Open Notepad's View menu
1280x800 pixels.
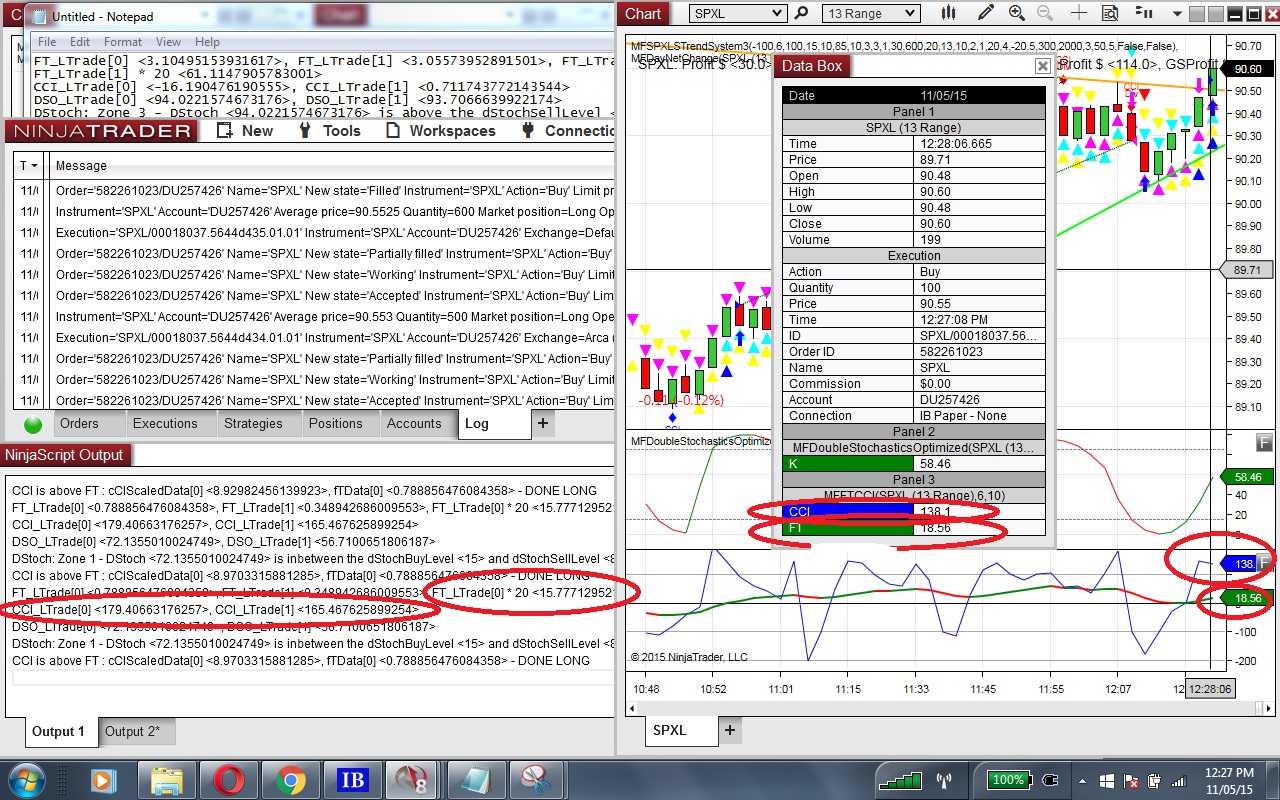tap(169, 42)
